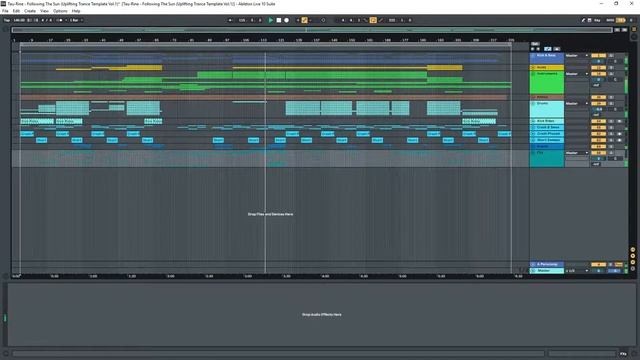Toggle Lock Envelopes button above track list

click(x=557, y=49)
